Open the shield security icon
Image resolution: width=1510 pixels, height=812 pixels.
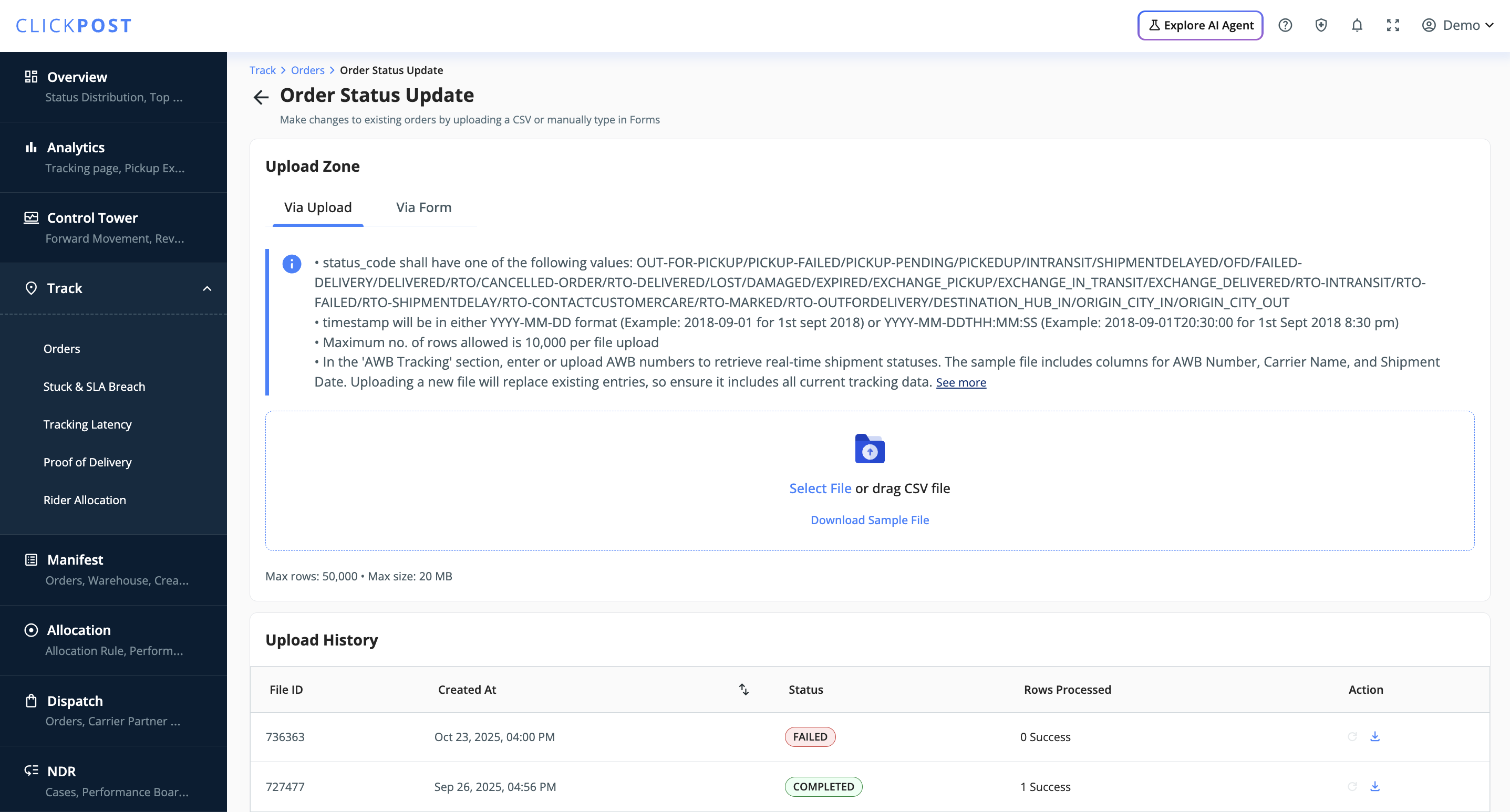coord(1321,25)
